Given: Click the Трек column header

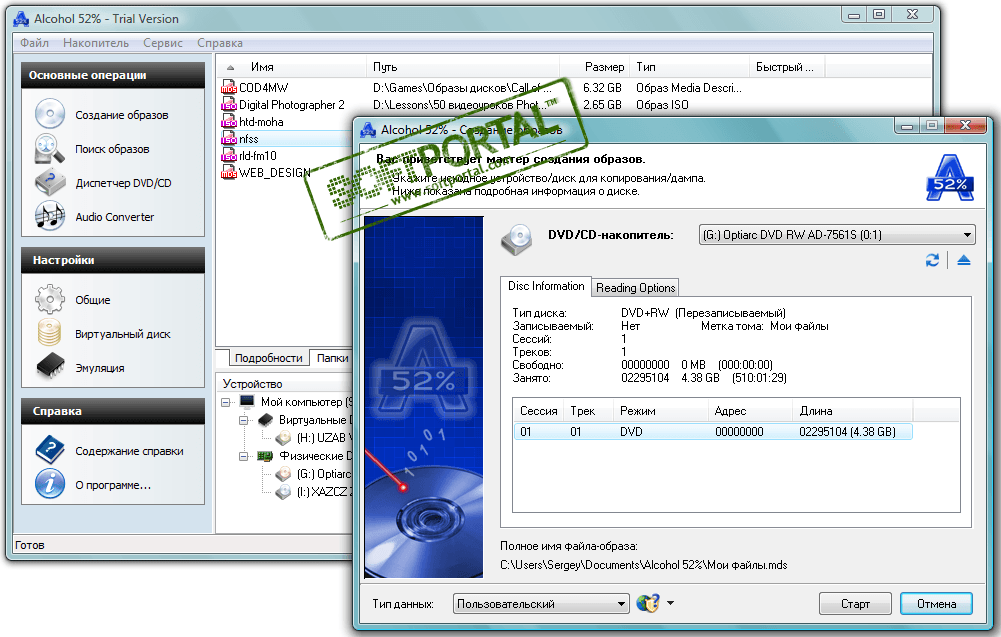Looking at the screenshot, I should [589, 411].
